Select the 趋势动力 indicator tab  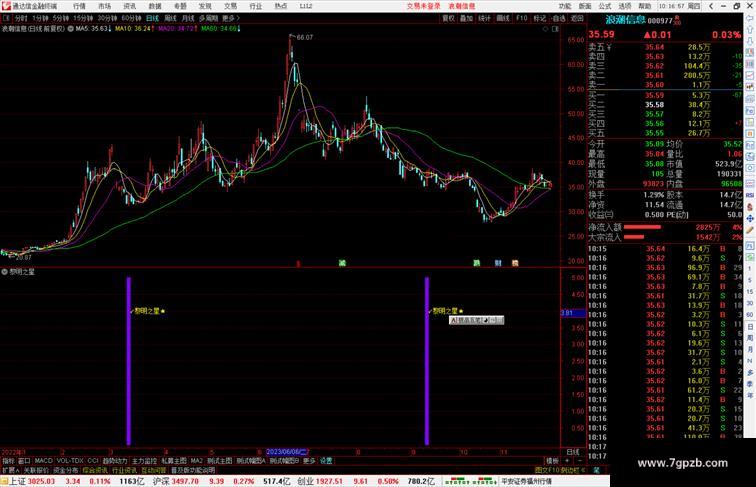115,461
